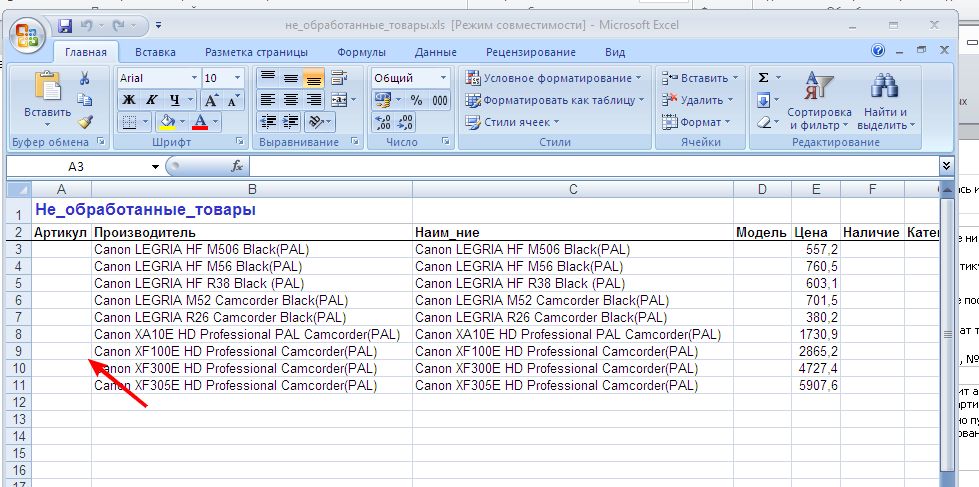This screenshot has width=979, height=487.
Task: Switch to Данные ribbon tab
Action: [x=436, y=52]
